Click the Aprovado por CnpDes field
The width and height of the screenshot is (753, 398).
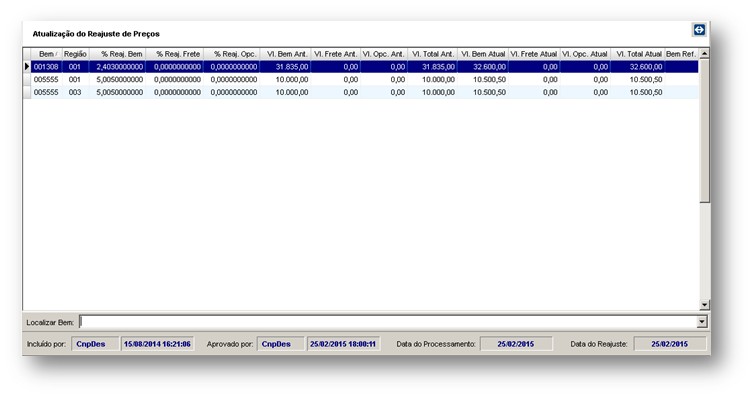tap(280, 344)
